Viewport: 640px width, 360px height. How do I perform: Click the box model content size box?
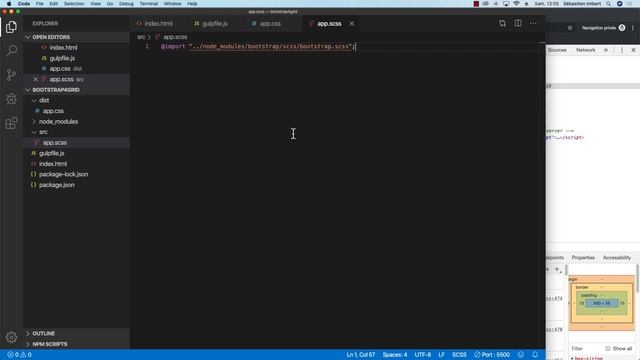pyautogui.click(x=602, y=303)
